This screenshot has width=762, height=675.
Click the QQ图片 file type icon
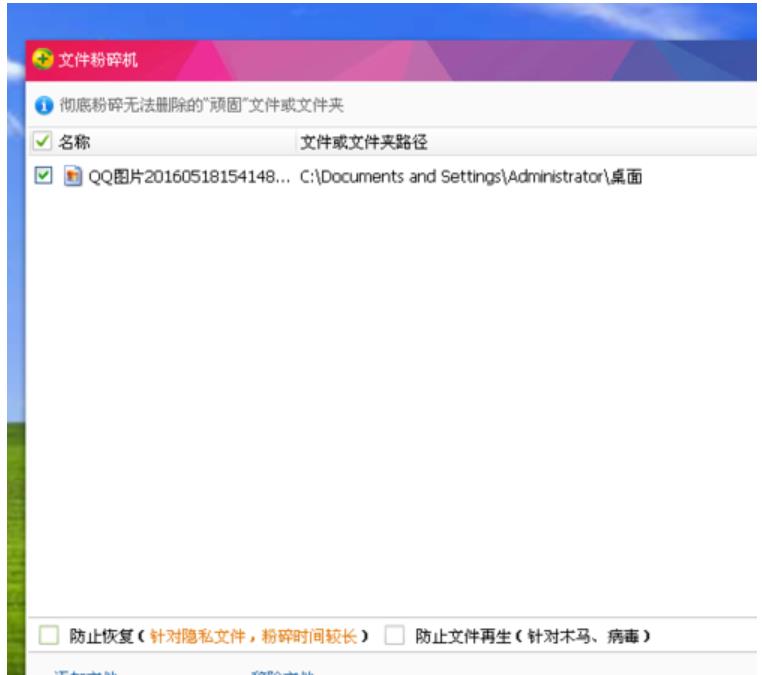(72, 176)
